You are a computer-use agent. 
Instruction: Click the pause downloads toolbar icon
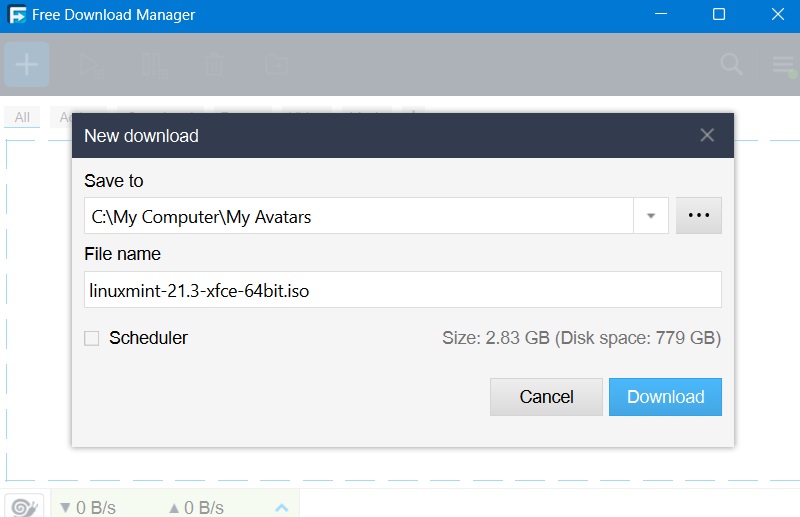click(154, 65)
